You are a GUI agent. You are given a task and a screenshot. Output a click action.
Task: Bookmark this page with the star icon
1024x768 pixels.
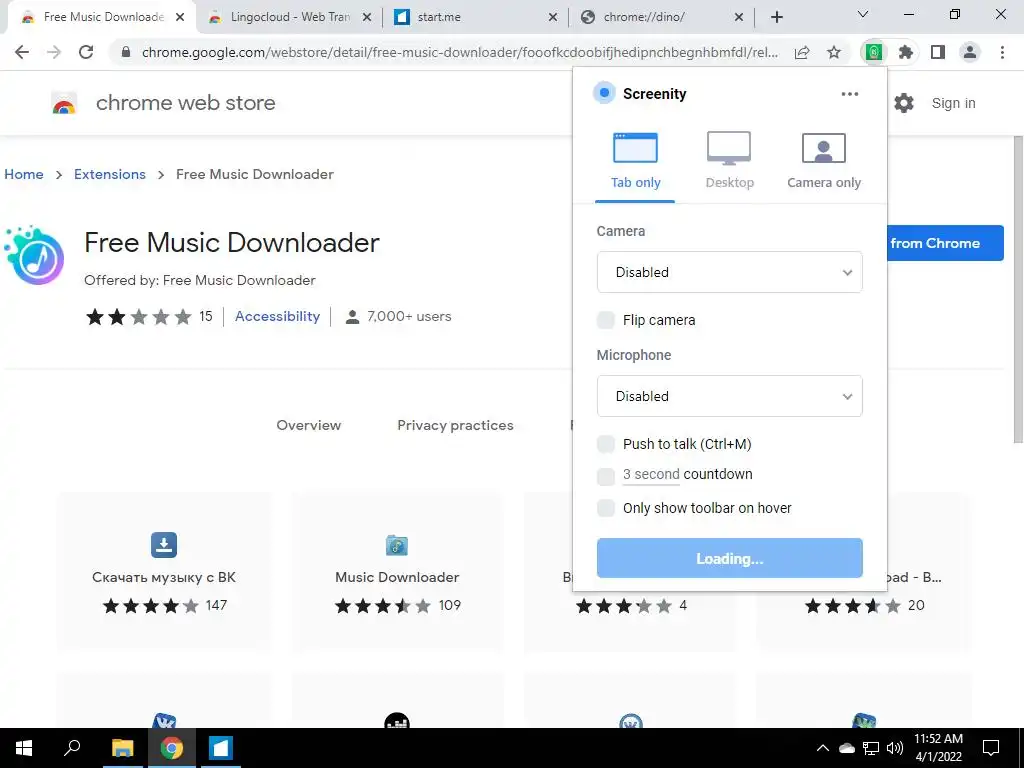pyautogui.click(x=834, y=52)
